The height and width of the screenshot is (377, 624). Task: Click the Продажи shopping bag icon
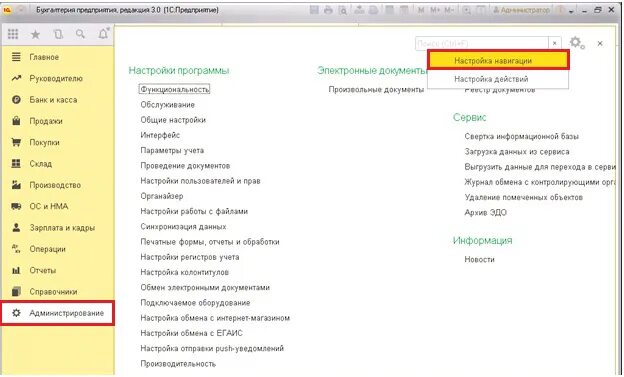tap(16, 121)
